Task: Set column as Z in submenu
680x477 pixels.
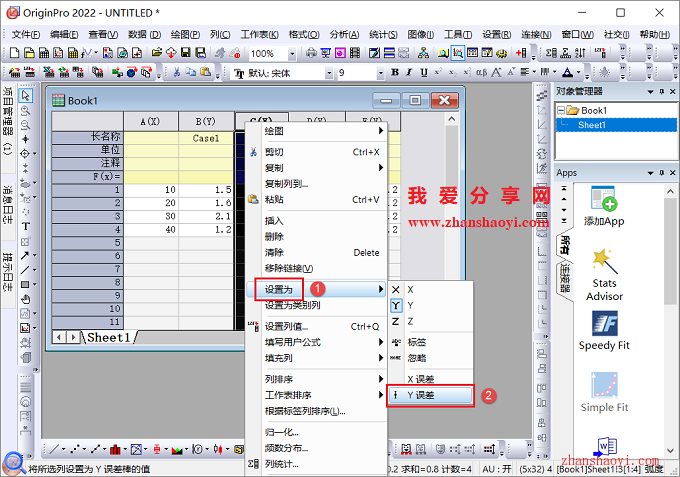Action: [x=430, y=321]
